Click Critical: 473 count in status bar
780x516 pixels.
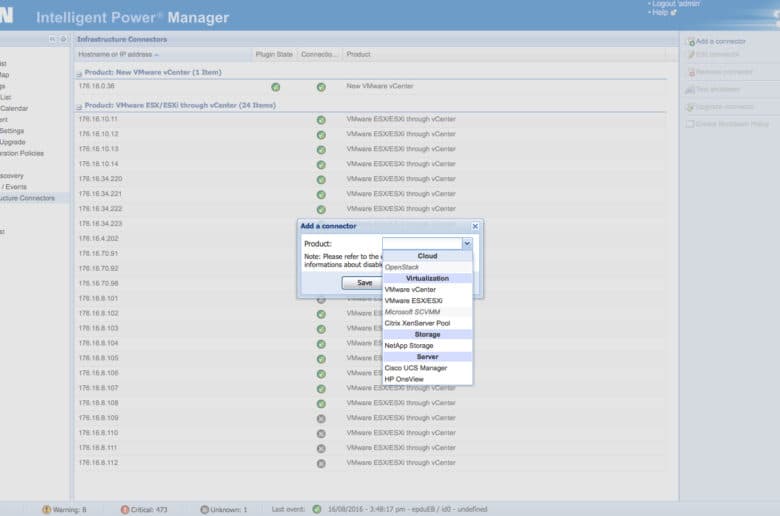coord(149,510)
